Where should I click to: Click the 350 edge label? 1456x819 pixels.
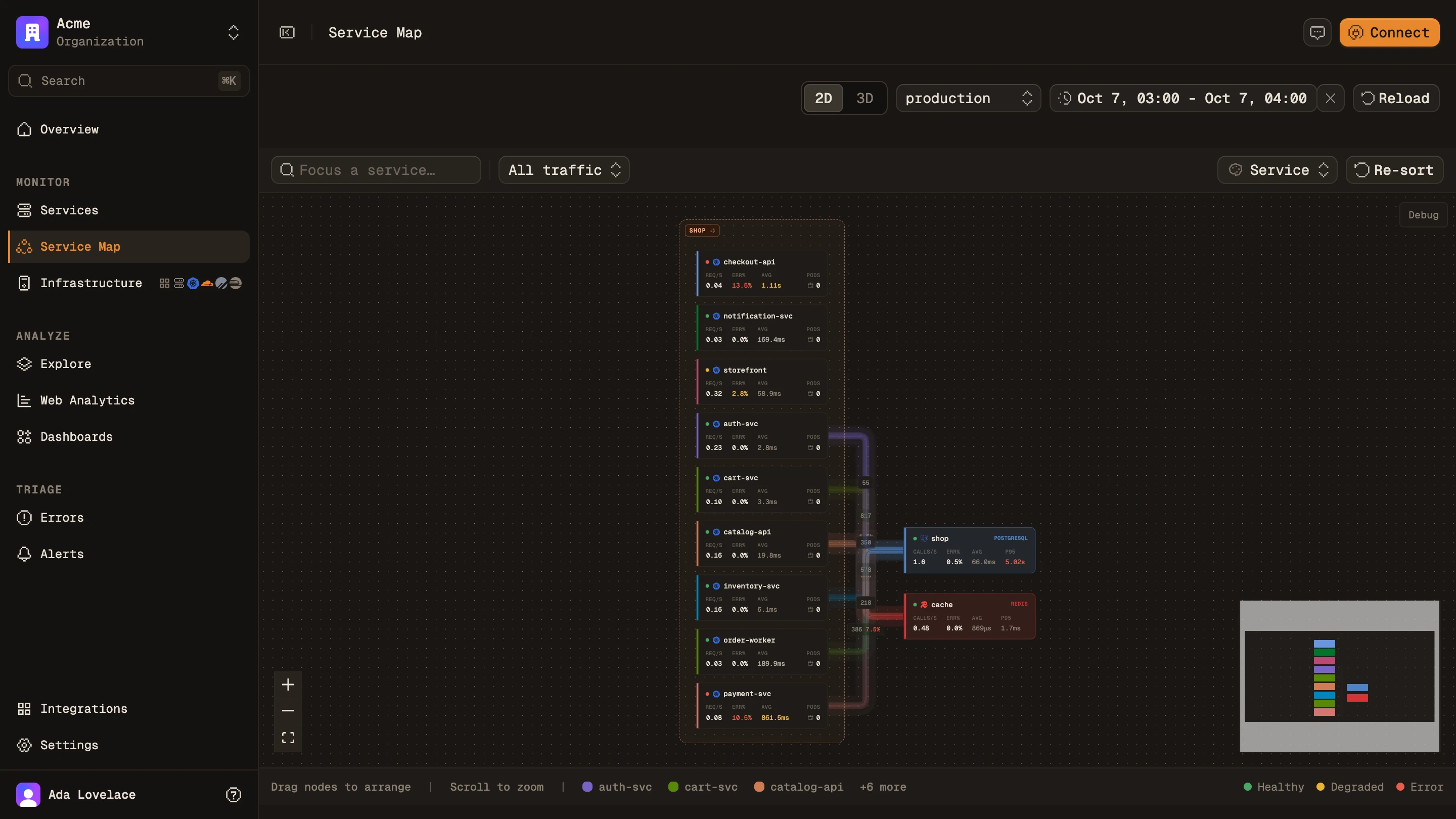click(x=866, y=542)
